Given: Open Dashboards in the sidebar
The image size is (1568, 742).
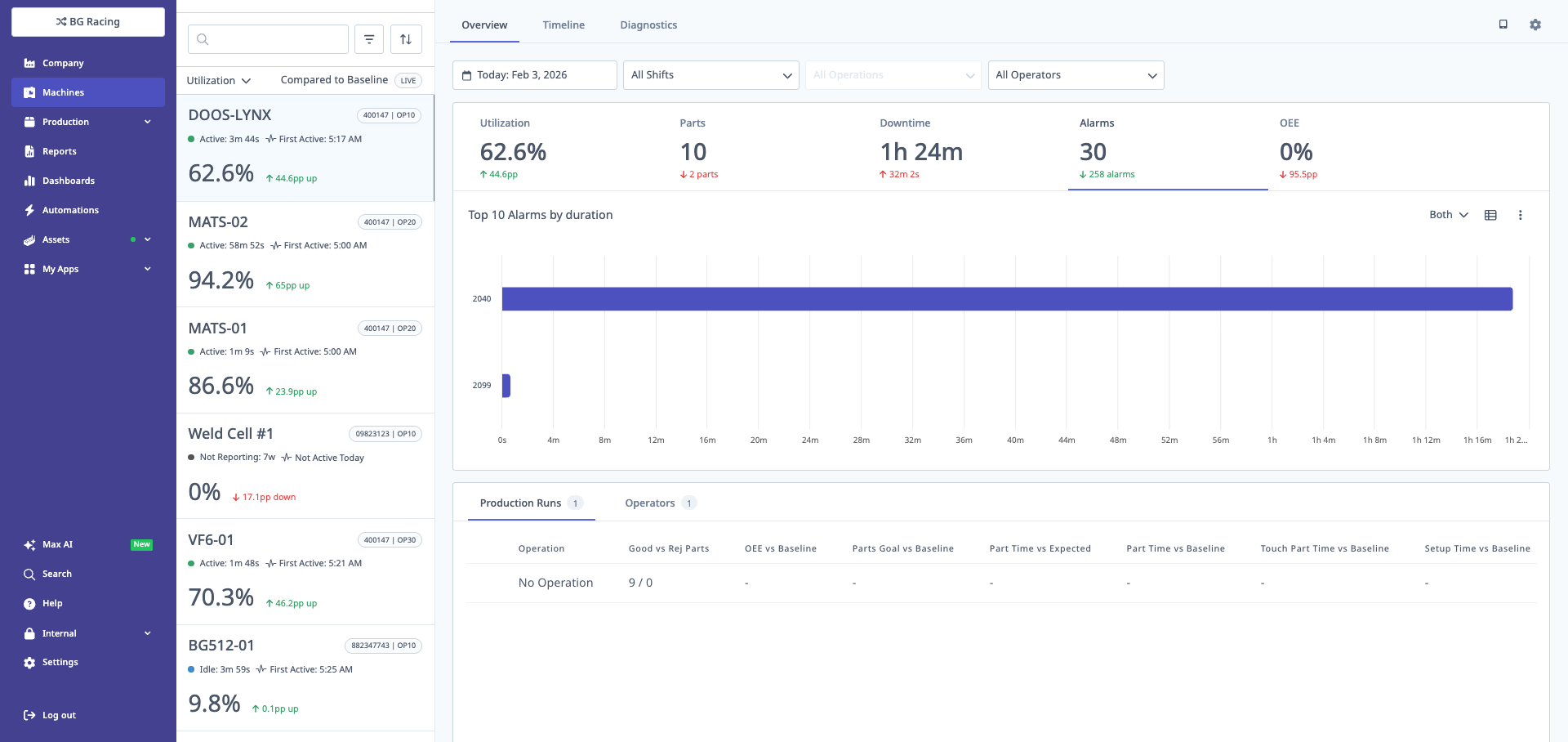Looking at the screenshot, I should click(x=69, y=181).
